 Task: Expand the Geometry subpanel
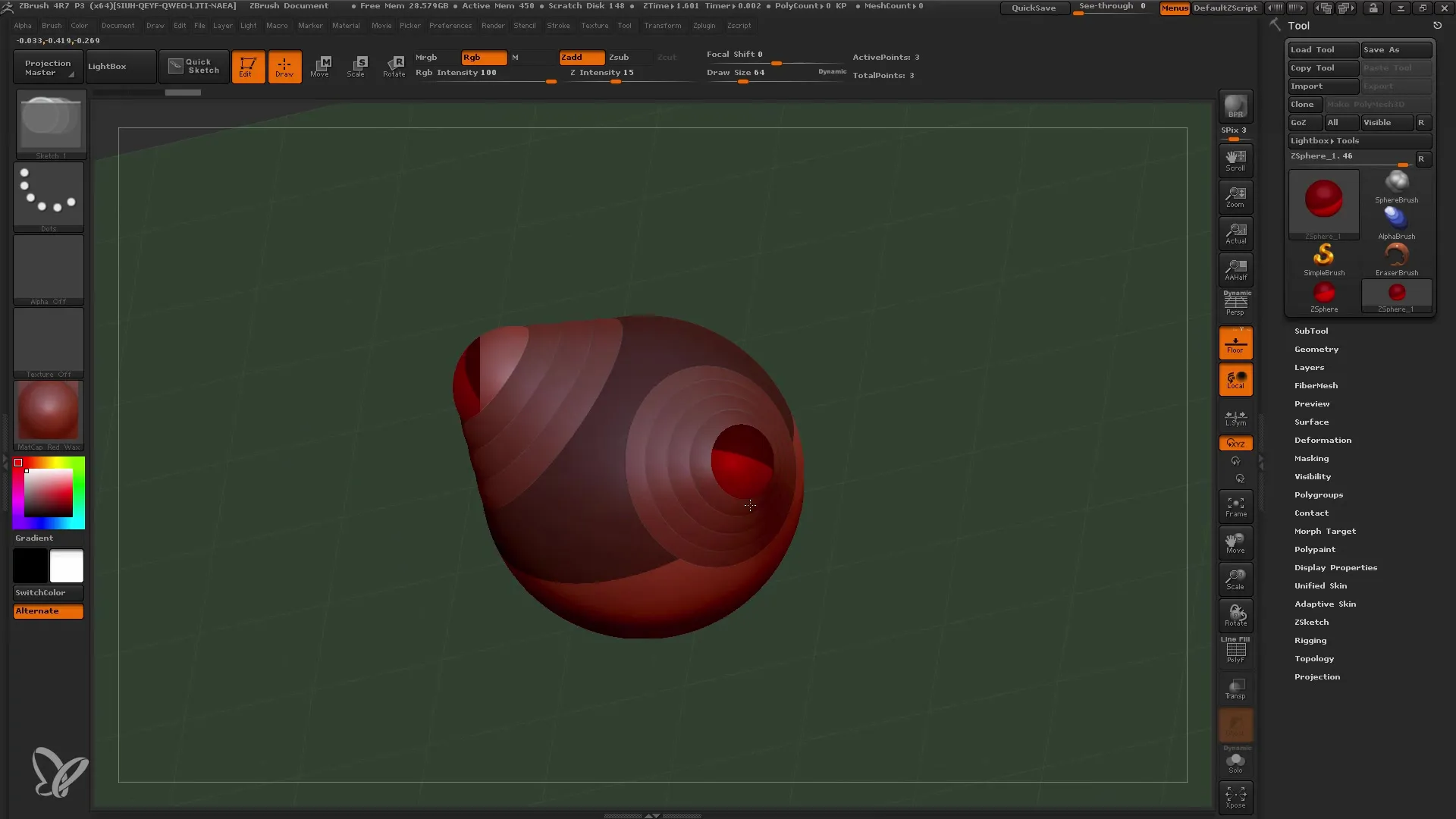(1316, 349)
